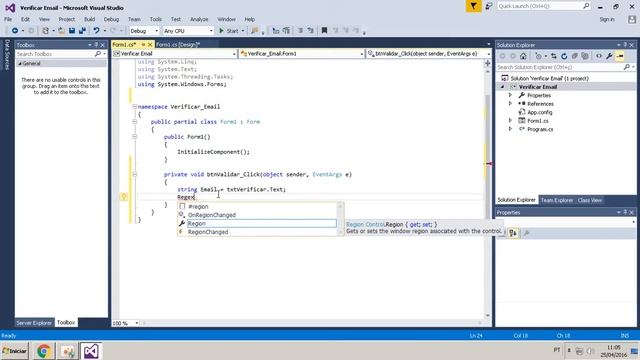Open the Debug menu
The width and height of the screenshot is (640, 360).
(111, 19)
